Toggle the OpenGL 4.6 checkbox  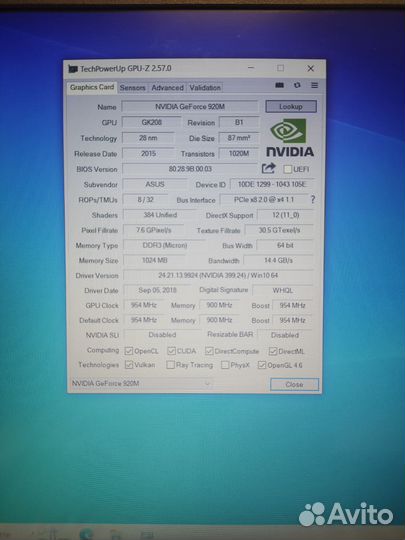pyautogui.click(x=262, y=365)
